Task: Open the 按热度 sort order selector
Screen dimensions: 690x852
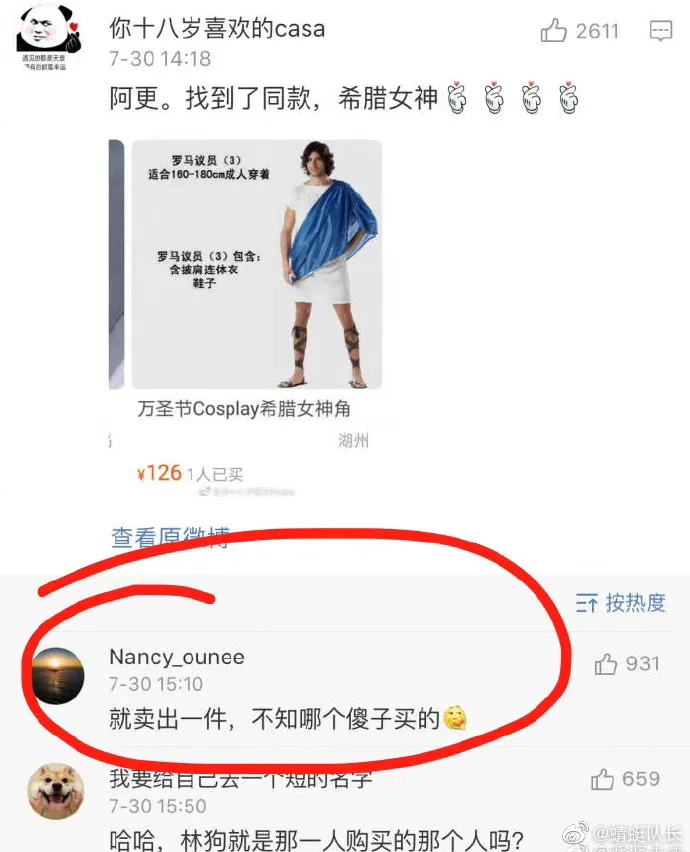Action: pos(621,603)
